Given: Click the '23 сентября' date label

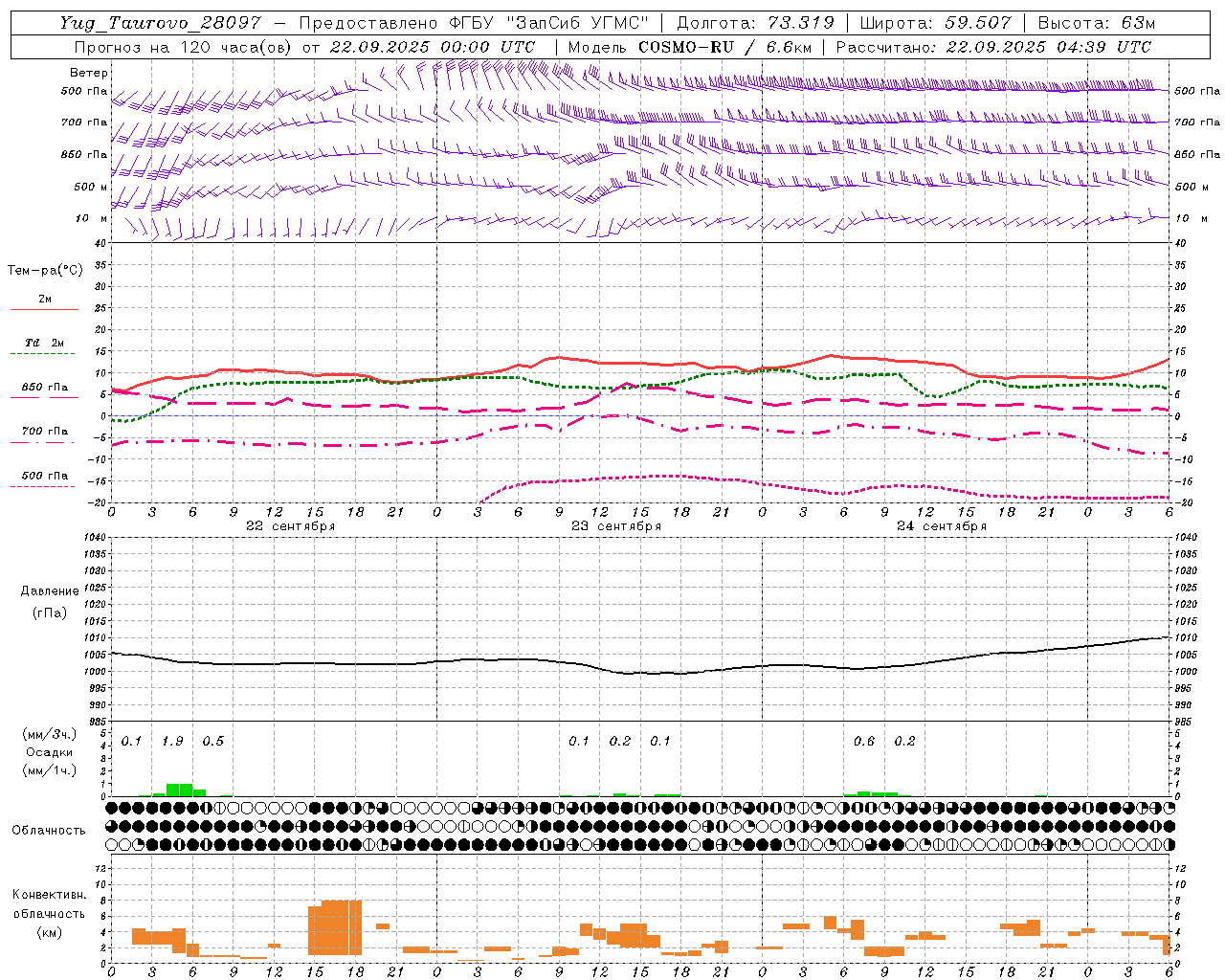Looking at the screenshot, I should tap(616, 526).
